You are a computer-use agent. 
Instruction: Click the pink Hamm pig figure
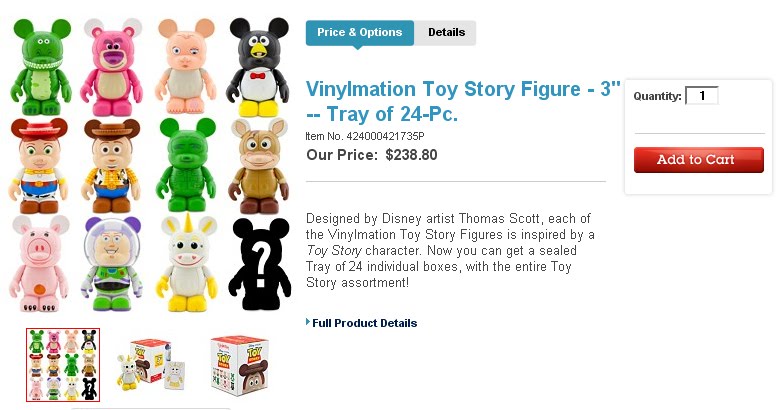pyautogui.click(x=40, y=264)
